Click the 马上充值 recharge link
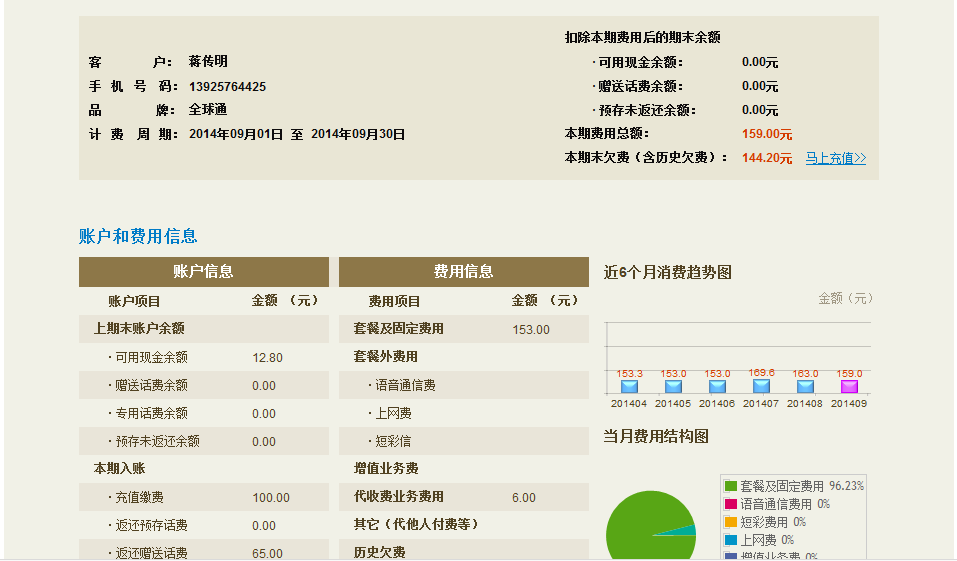Viewport: 957px width, 561px height. (x=835, y=158)
